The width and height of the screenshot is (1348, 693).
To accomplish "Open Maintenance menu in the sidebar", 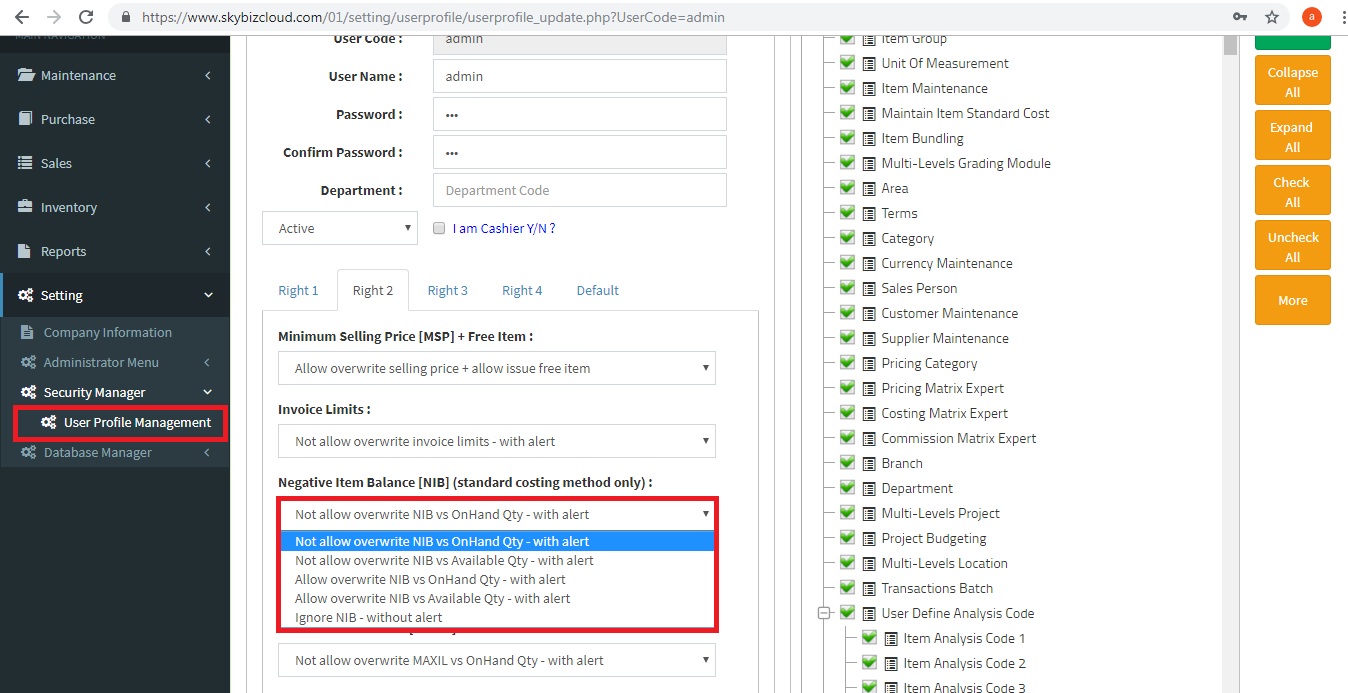I will [78, 76].
